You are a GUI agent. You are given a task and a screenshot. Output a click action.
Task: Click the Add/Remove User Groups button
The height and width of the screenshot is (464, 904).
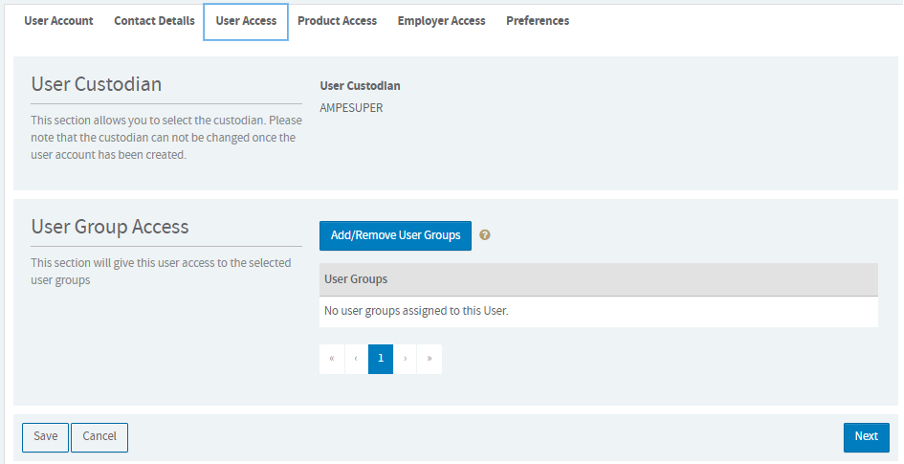pyautogui.click(x=396, y=236)
